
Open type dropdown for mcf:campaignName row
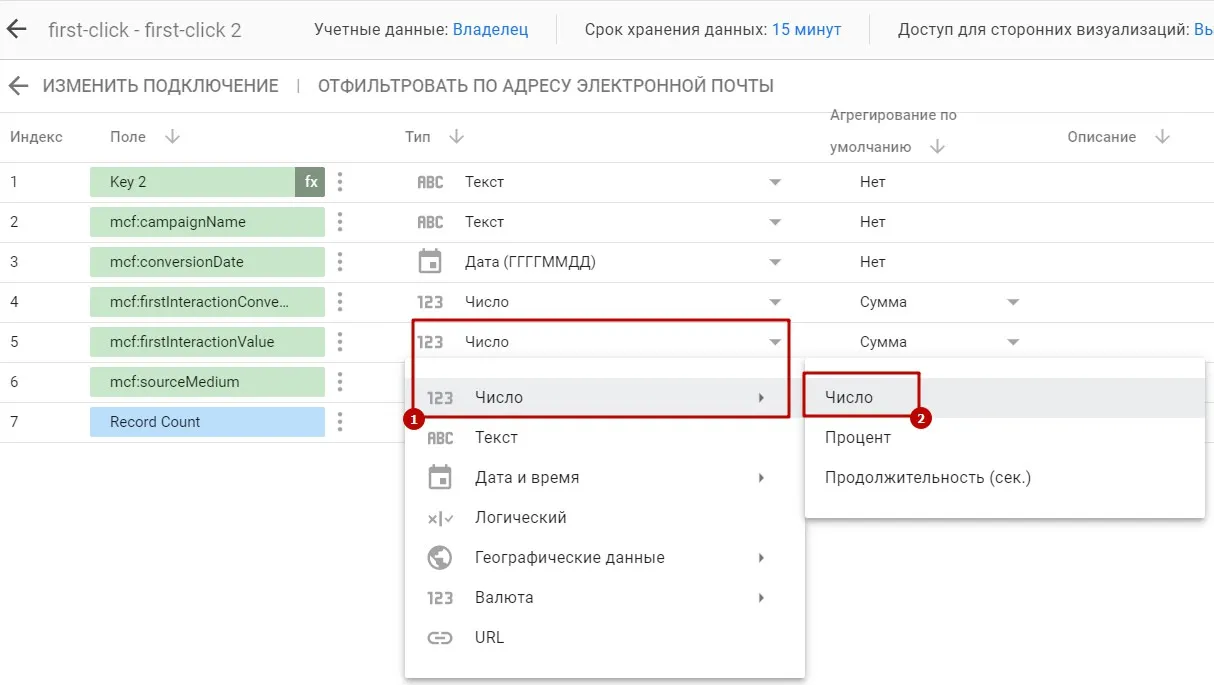(x=775, y=222)
